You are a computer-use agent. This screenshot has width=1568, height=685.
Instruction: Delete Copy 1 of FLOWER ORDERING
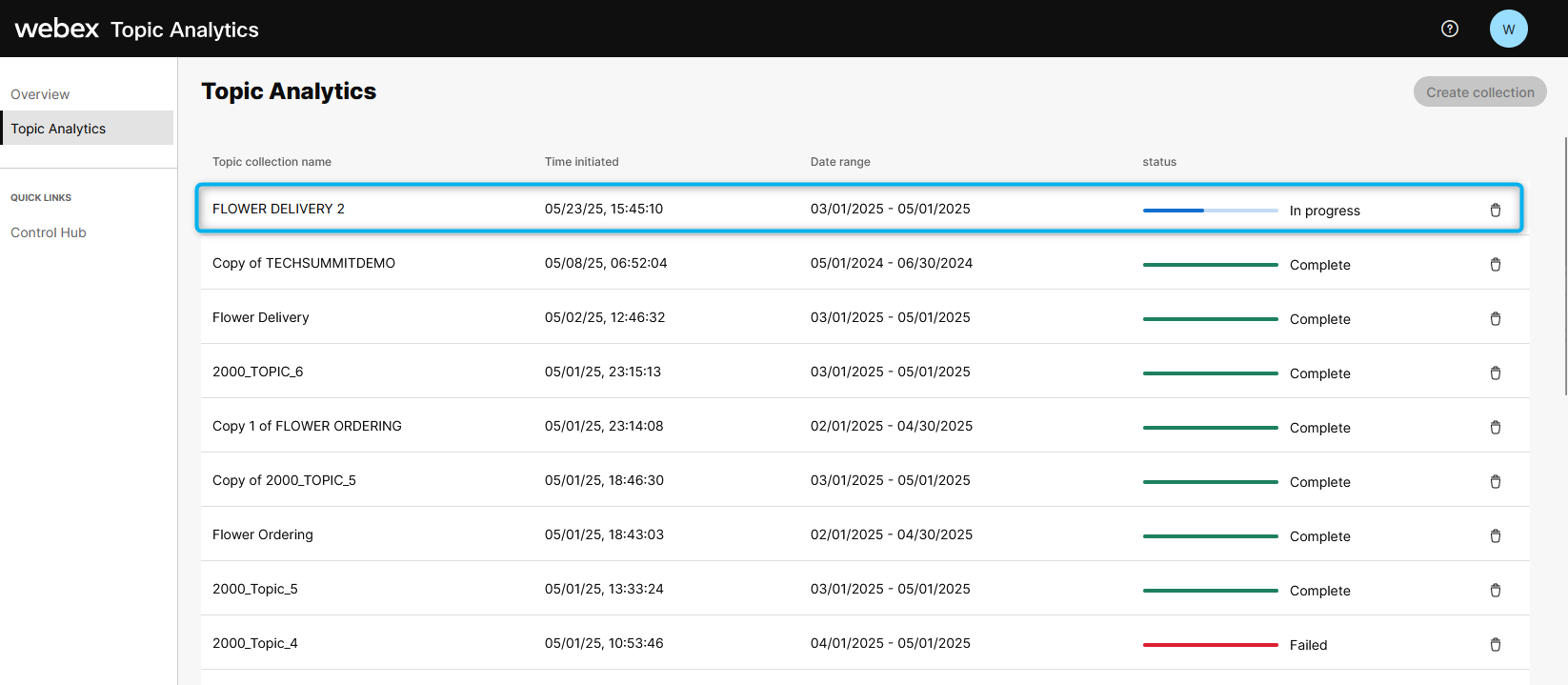tap(1495, 428)
